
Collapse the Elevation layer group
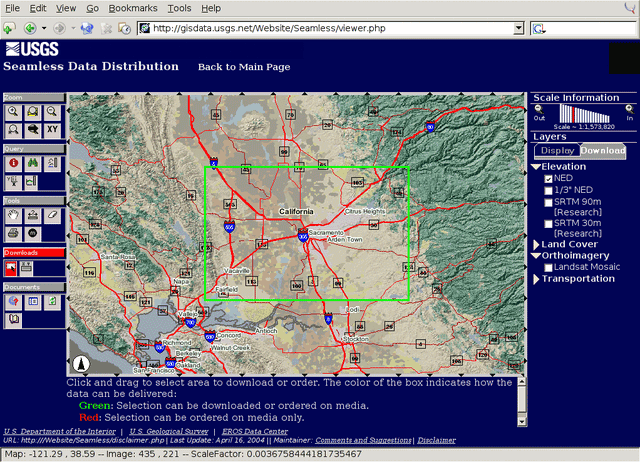point(537,167)
